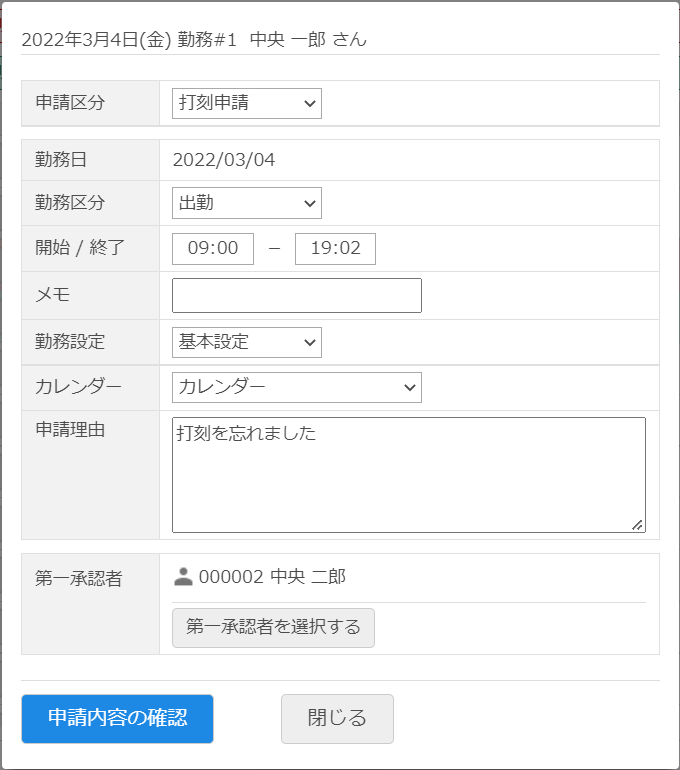Click the 申請理由 textarea with 打刻を忘れました
This screenshot has width=680, height=770.
[x=408, y=475]
